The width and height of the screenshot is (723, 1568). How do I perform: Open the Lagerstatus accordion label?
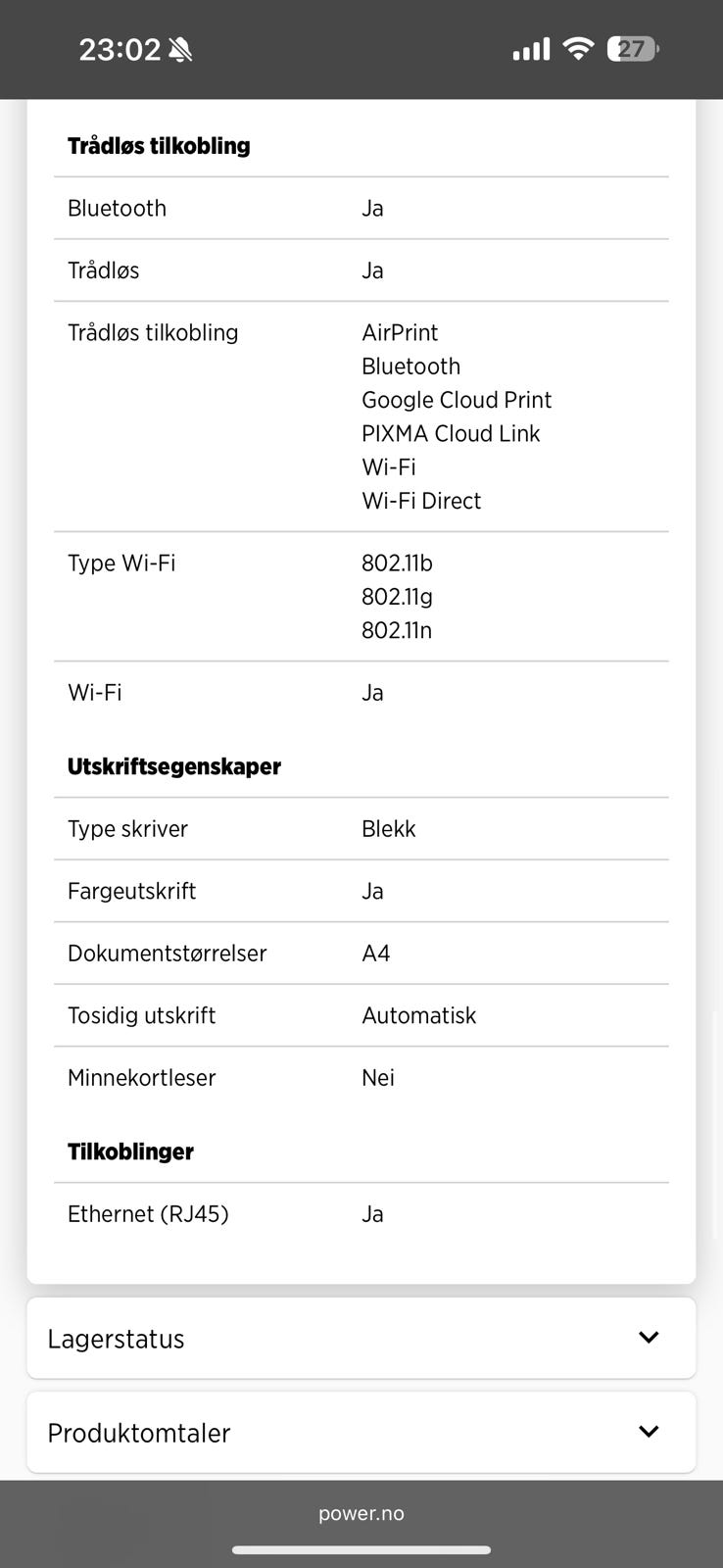116,1339
